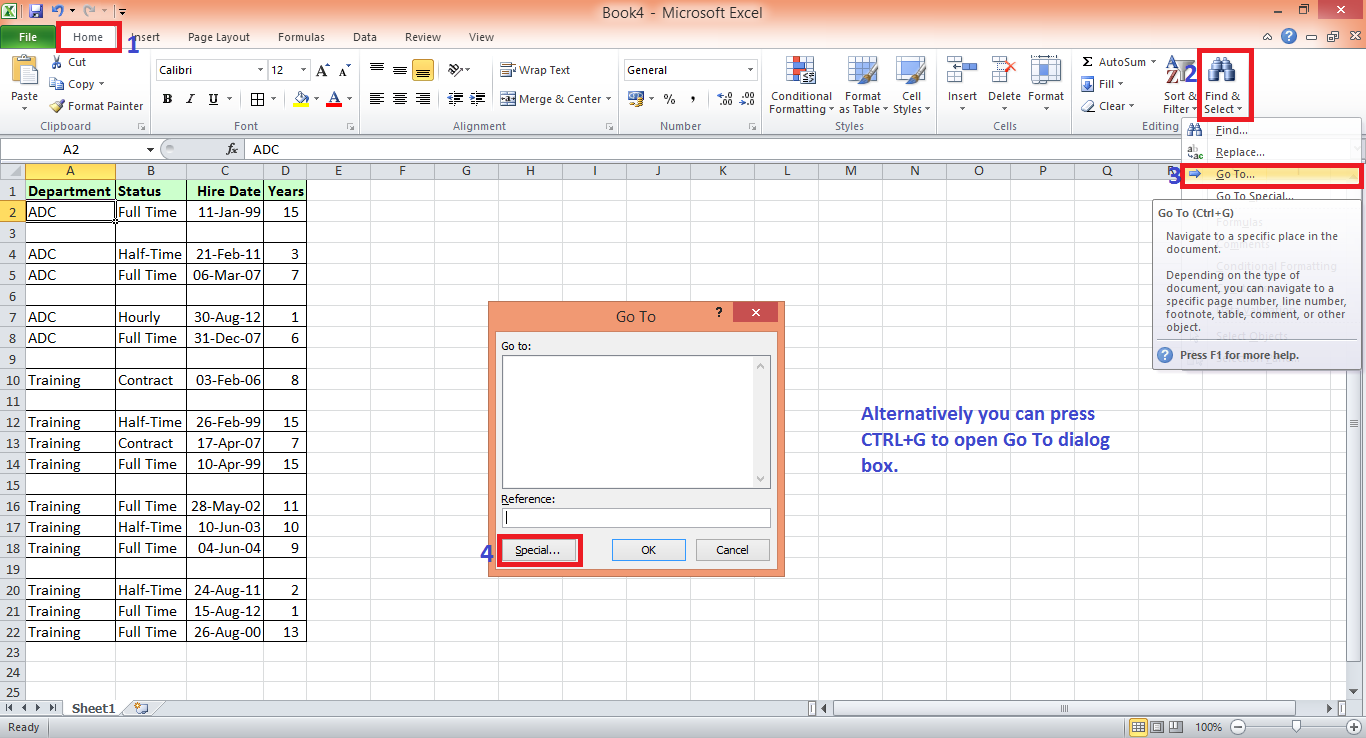
Task: Select the Sheet1 worksheet tab
Action: [93, 708]
